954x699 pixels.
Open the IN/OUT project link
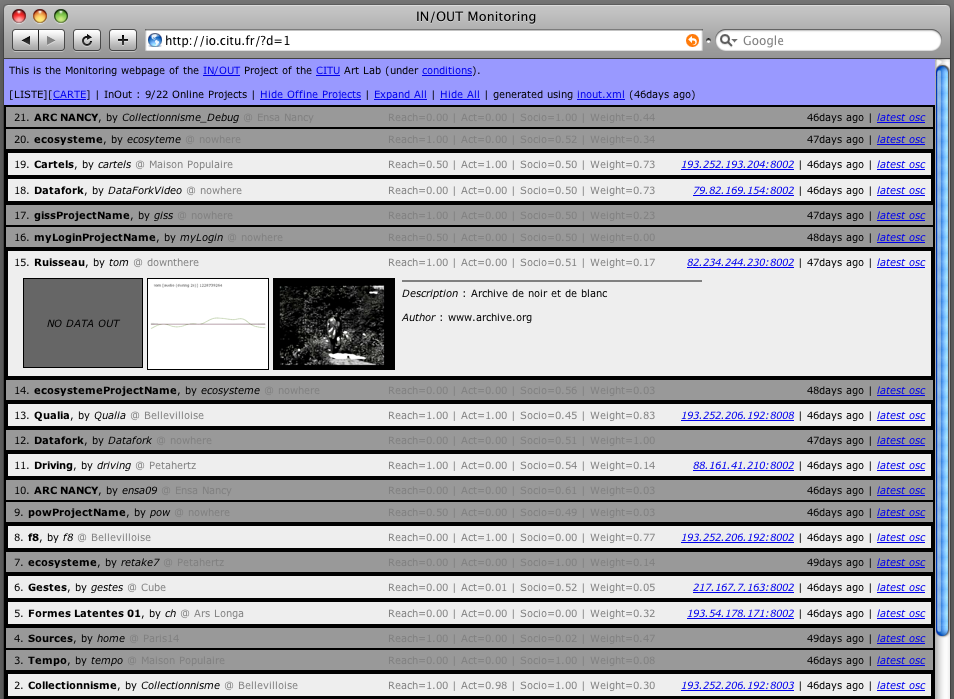coord(221,71)
